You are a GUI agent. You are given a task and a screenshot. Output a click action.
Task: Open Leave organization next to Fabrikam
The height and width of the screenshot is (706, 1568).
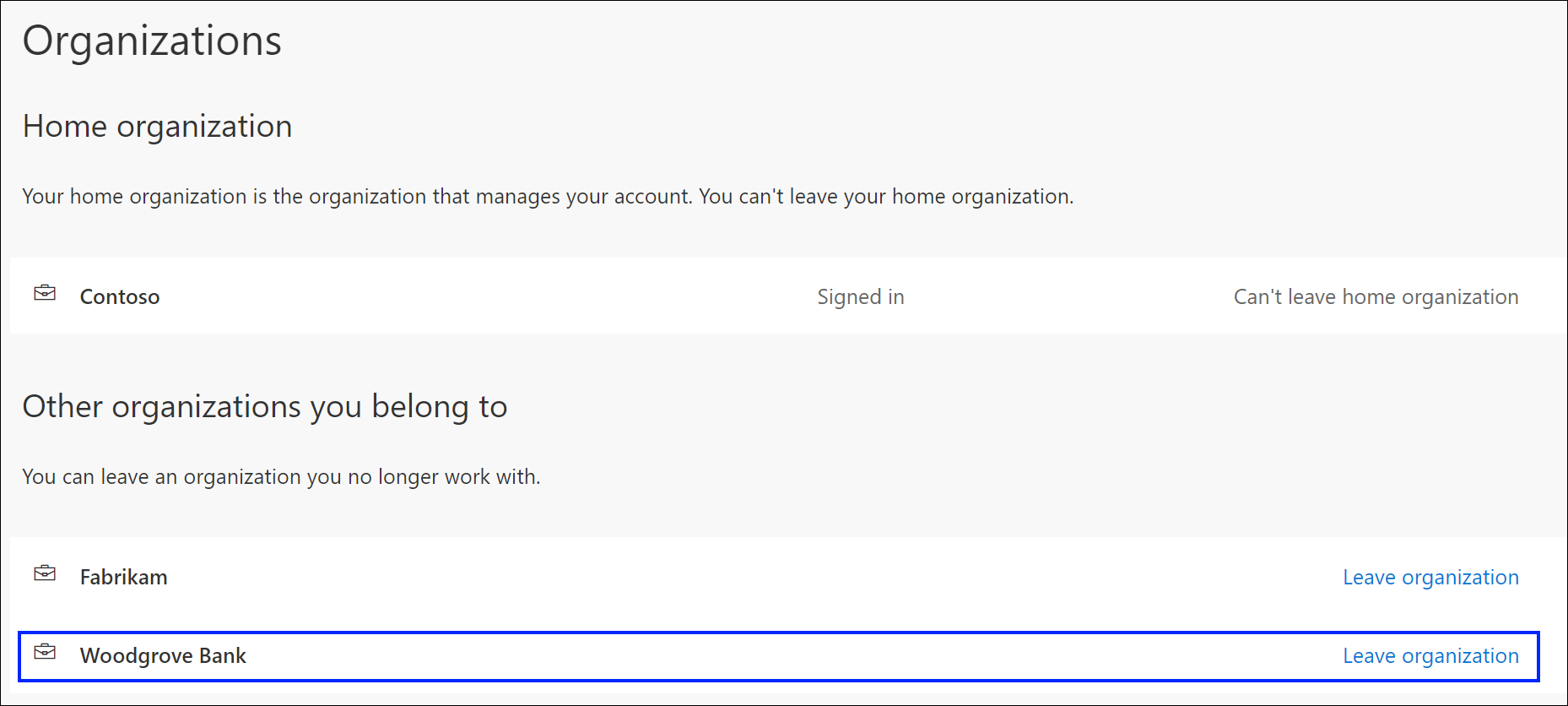1430,577
